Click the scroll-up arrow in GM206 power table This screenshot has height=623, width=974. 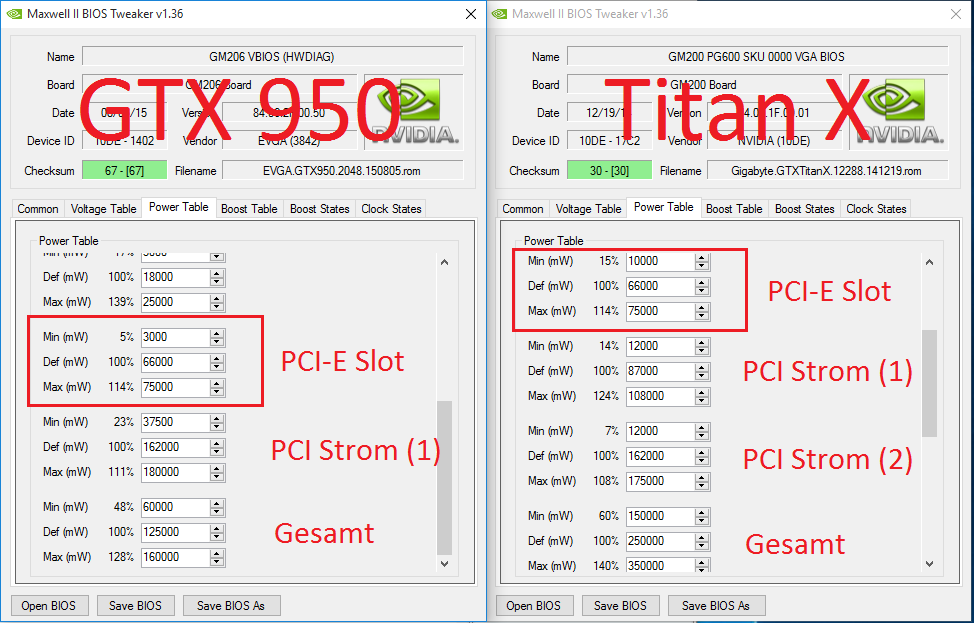point(444,262)
